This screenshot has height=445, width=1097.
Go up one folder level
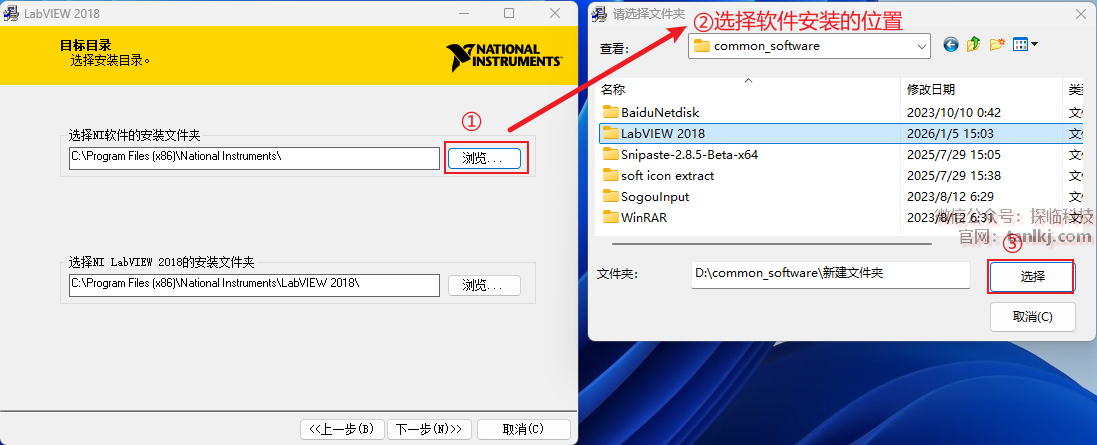[x=973, y=45]
